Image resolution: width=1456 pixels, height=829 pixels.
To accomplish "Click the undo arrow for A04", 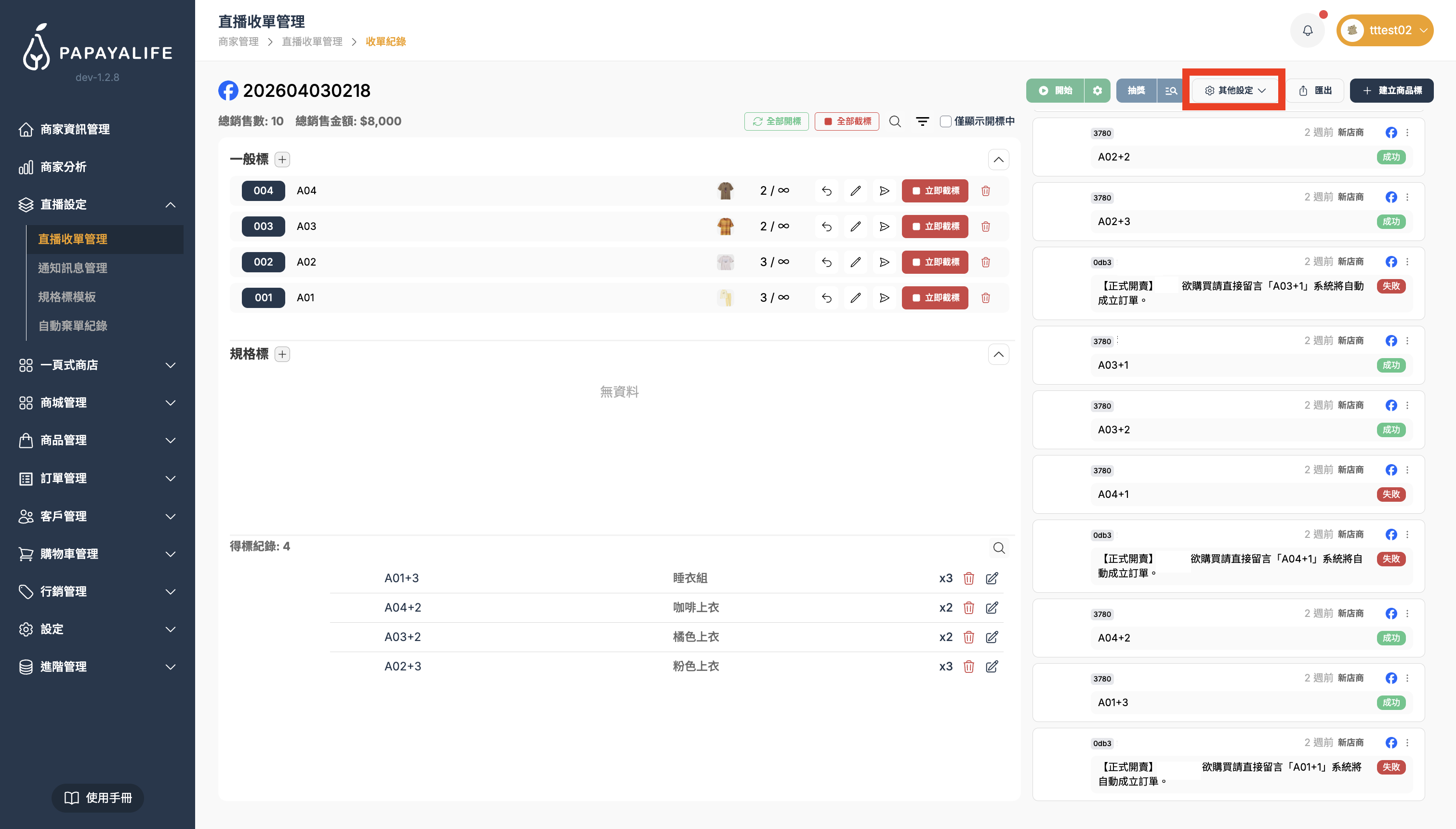I will (826, 191).
